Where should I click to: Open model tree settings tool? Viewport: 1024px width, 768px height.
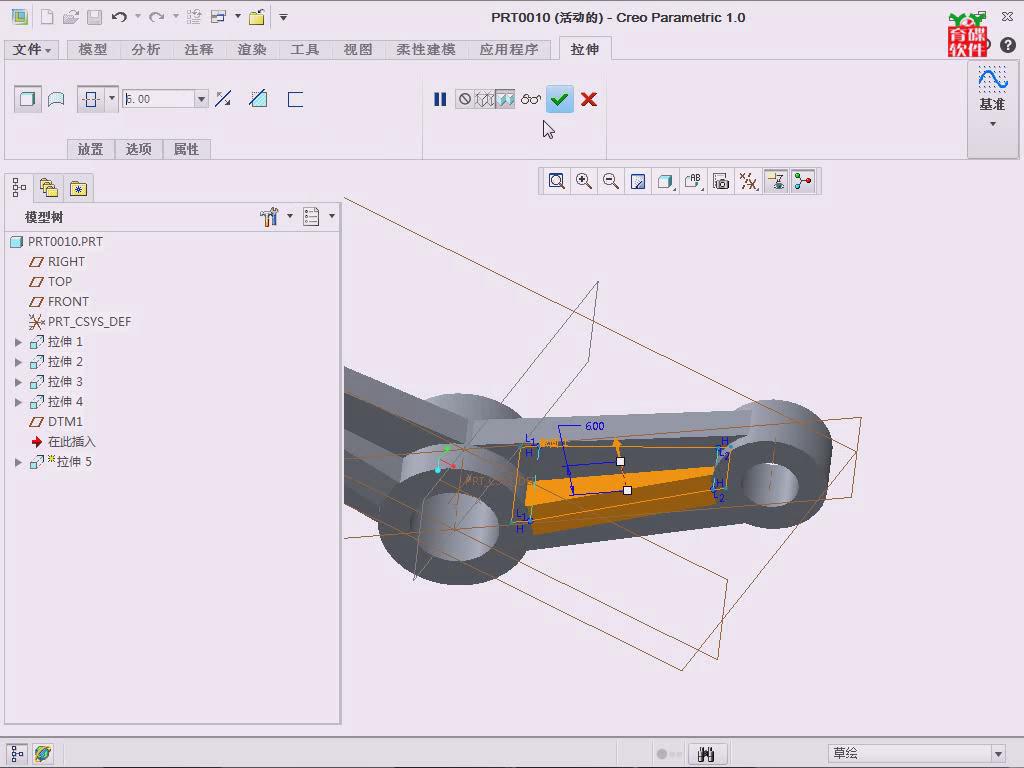coord(269,217)
